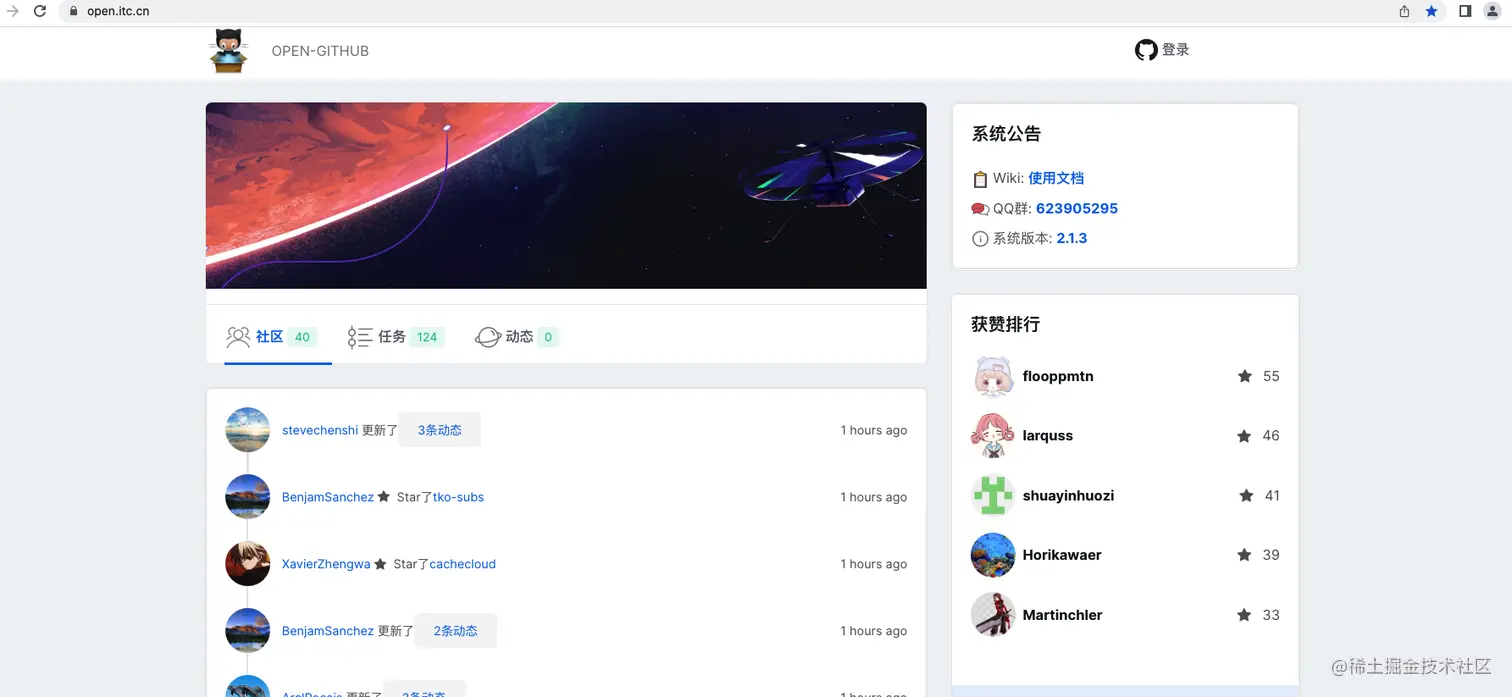Click BenjamSanchez's avatar in the tko-subs row
Viewport: 1512px width, 697px height.
pyautogui.click(x=248, y=497)
